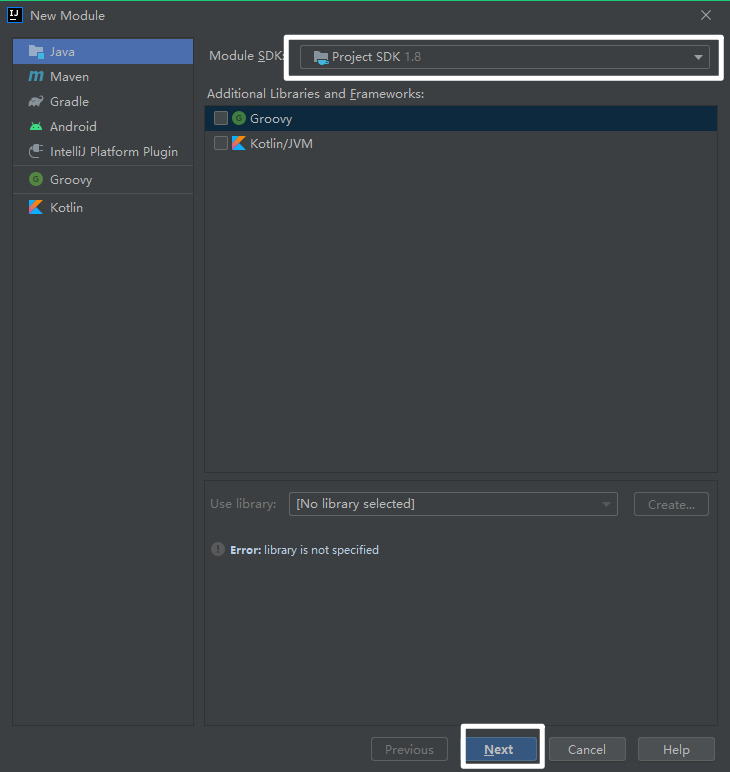Screen dimensions: 730x772
Task: Click the Create... library button
Action: click(671, 504)
